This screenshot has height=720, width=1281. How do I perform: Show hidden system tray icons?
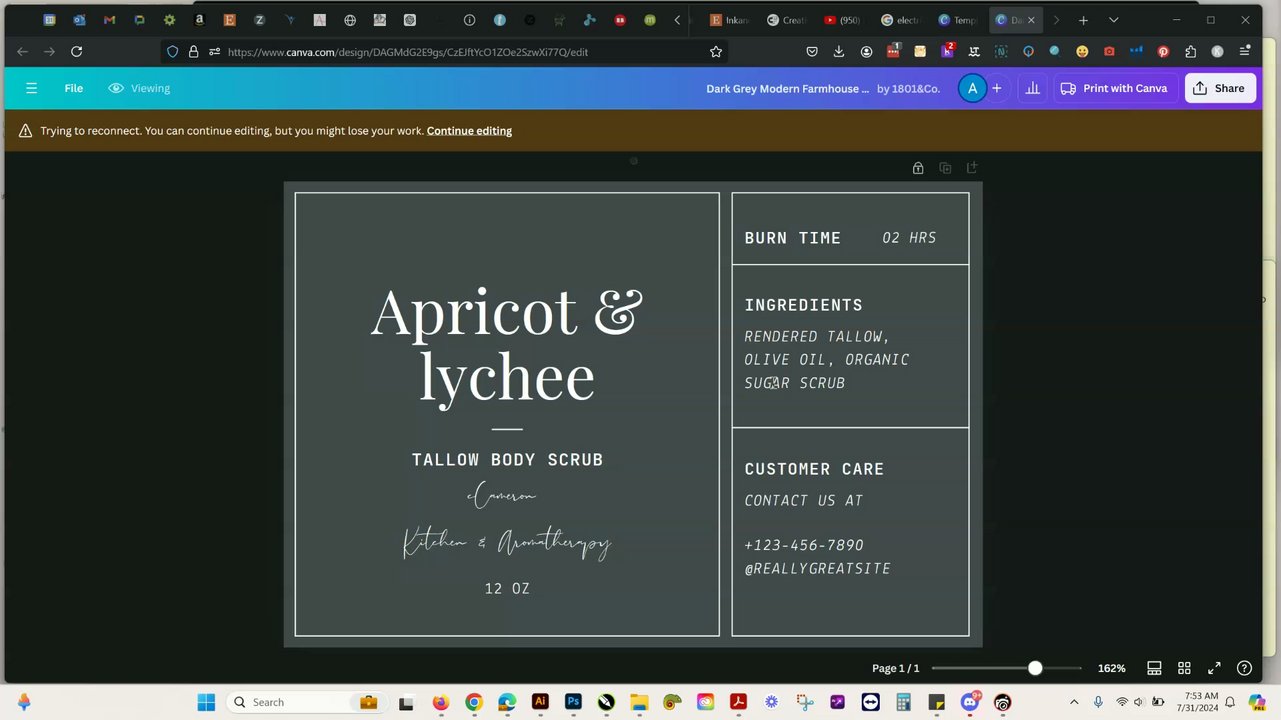tap(1074, 702)
